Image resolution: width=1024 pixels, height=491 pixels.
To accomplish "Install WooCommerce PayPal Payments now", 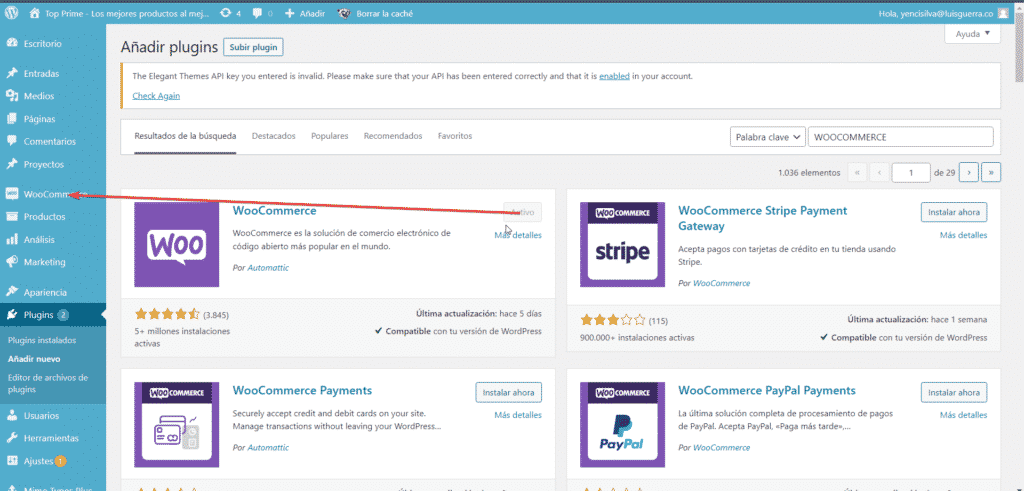I will (954, 392).
